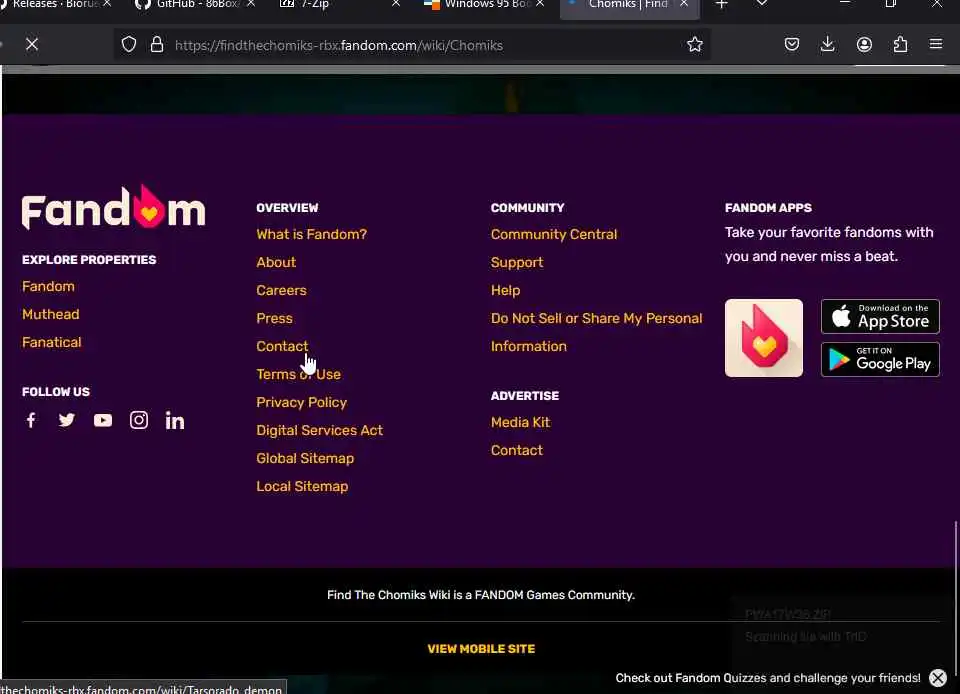Bookmark this page with star icon
This screenshot has height=694, width=960.
click(x=694, y=45)
